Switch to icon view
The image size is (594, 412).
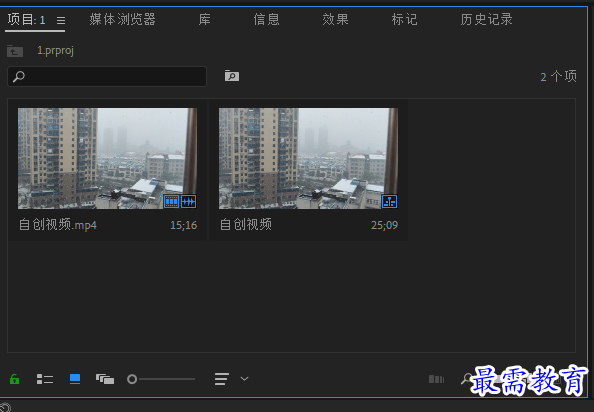click(75, 379)
